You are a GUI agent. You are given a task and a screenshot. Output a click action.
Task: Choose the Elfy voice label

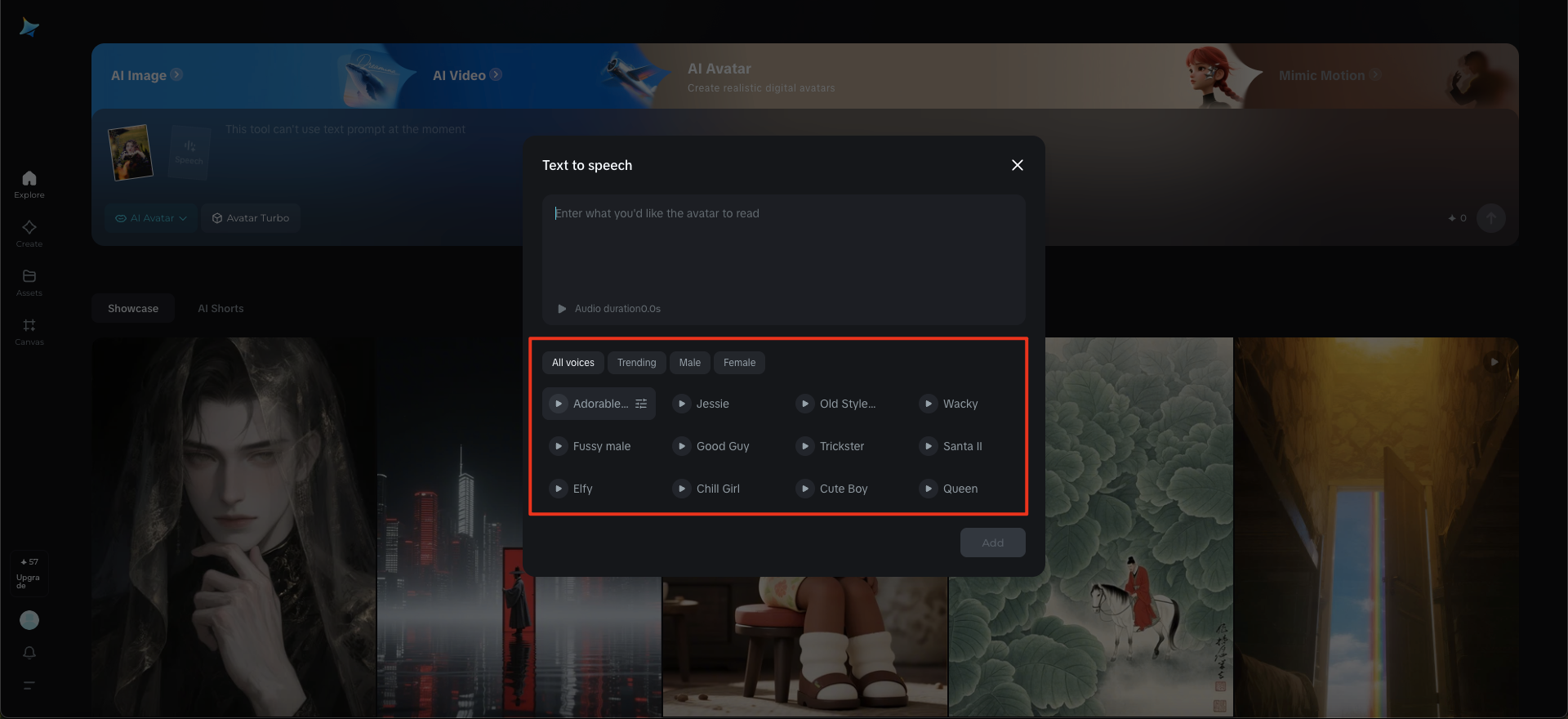(x=583, y=489)
